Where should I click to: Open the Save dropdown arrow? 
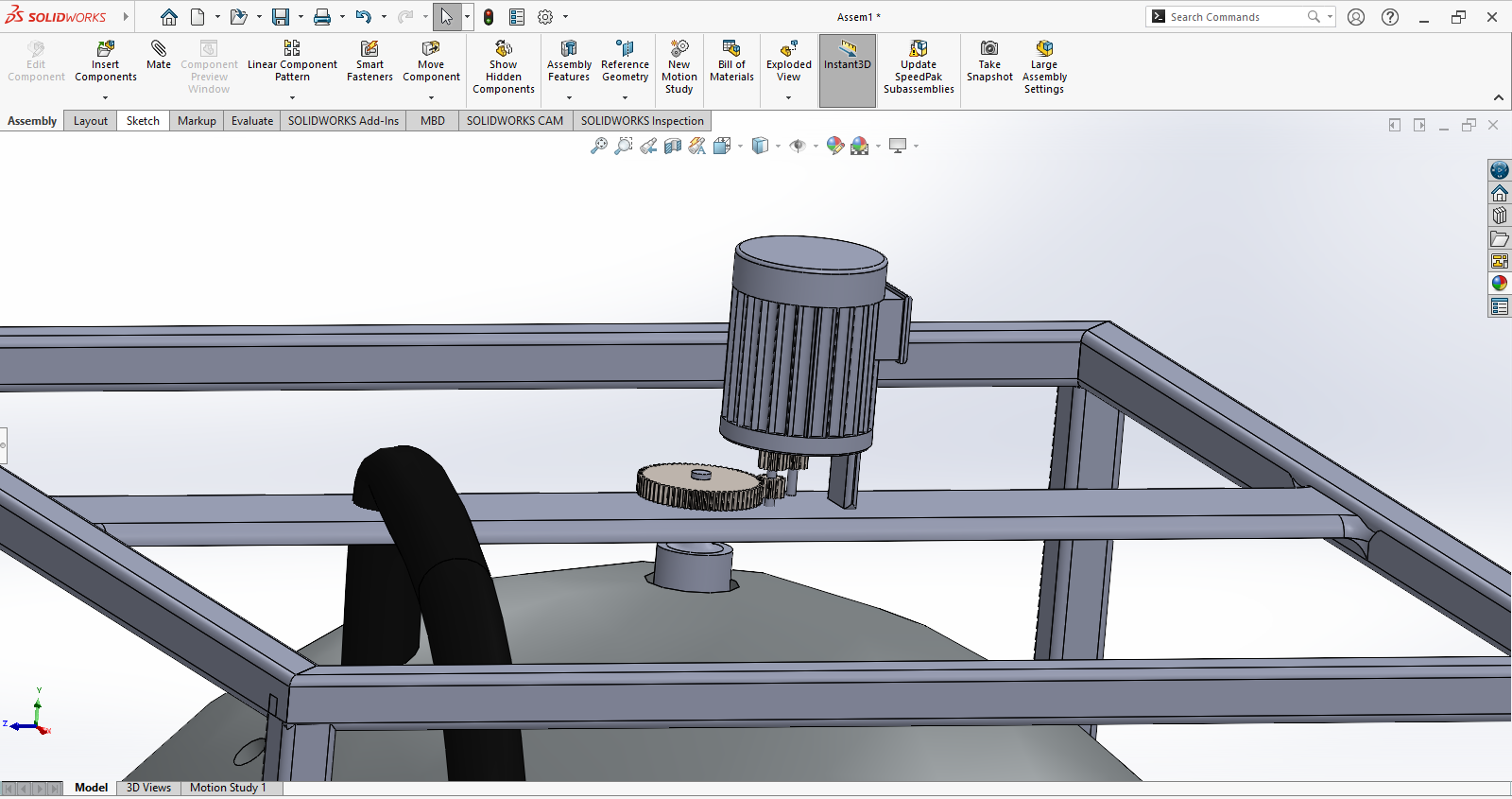(x=301, y=17)
